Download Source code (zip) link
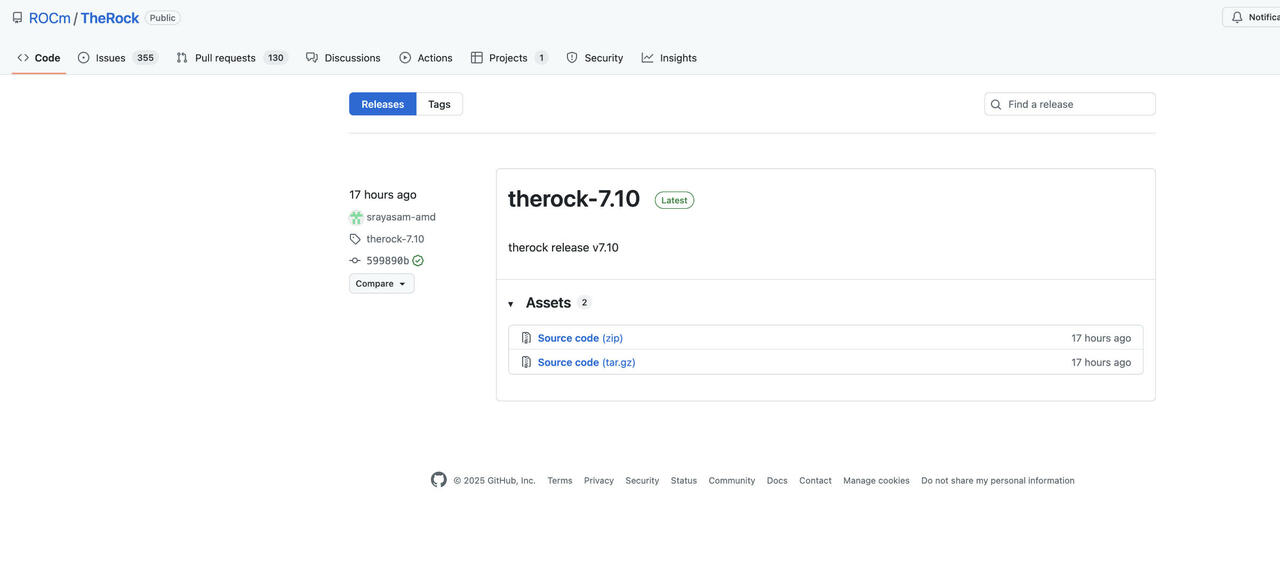 pyautogui.click(x=580, y=338)
